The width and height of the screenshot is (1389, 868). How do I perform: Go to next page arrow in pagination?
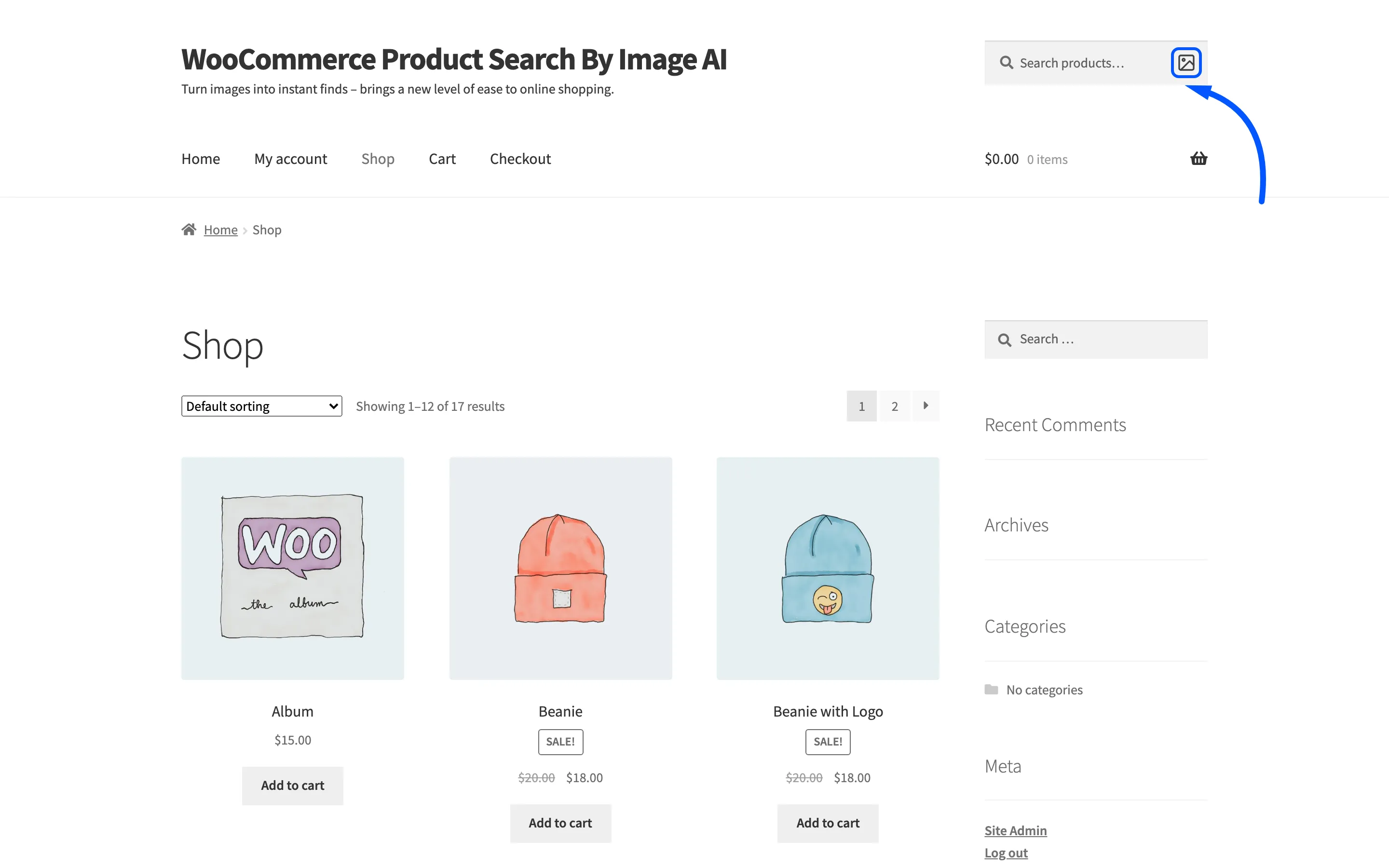[x=925, y=406]
